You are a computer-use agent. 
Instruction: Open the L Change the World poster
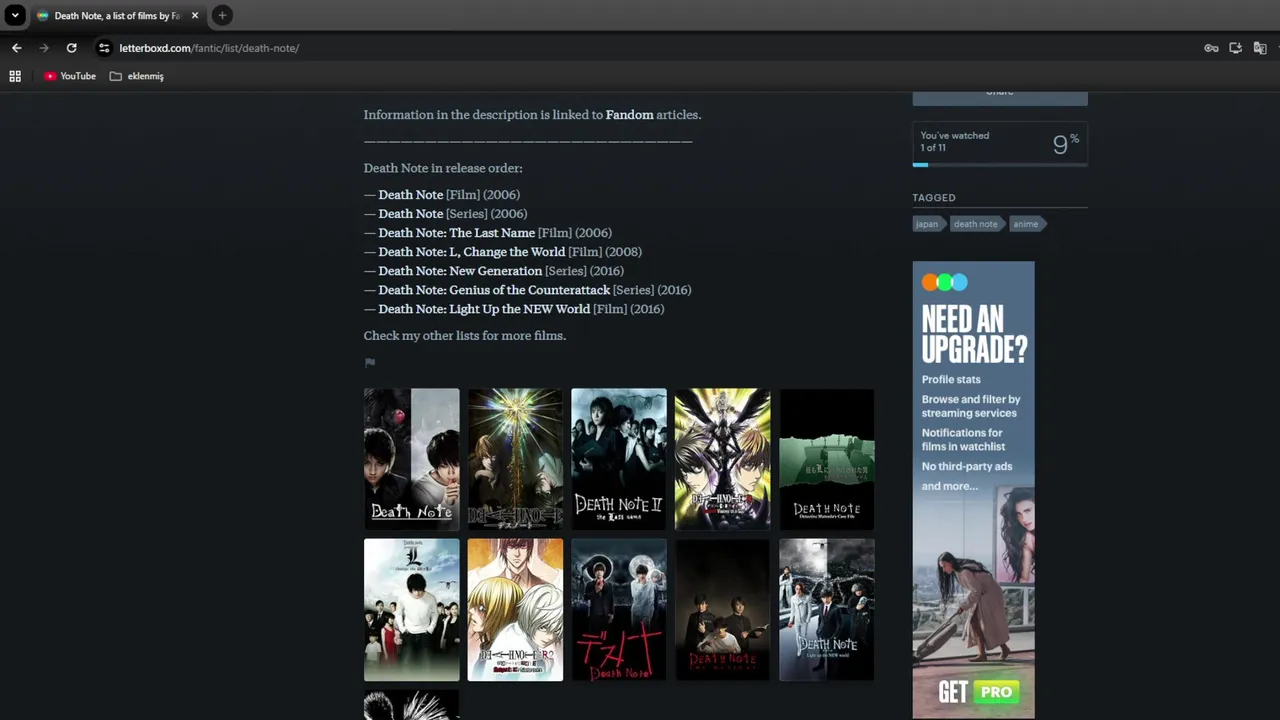(411, 610)
